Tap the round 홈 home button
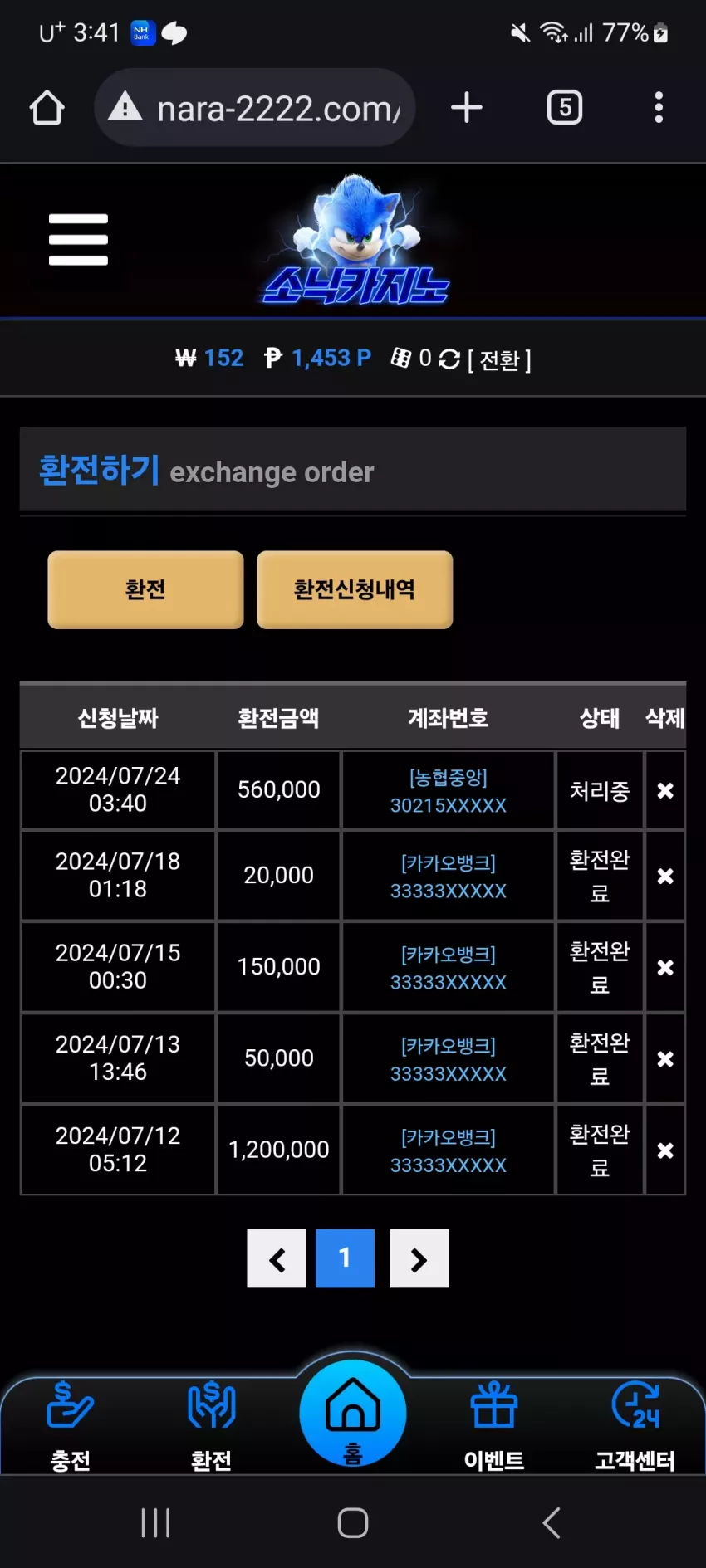This screenshot has width=706, height=1568. [x=353, y=1413]
